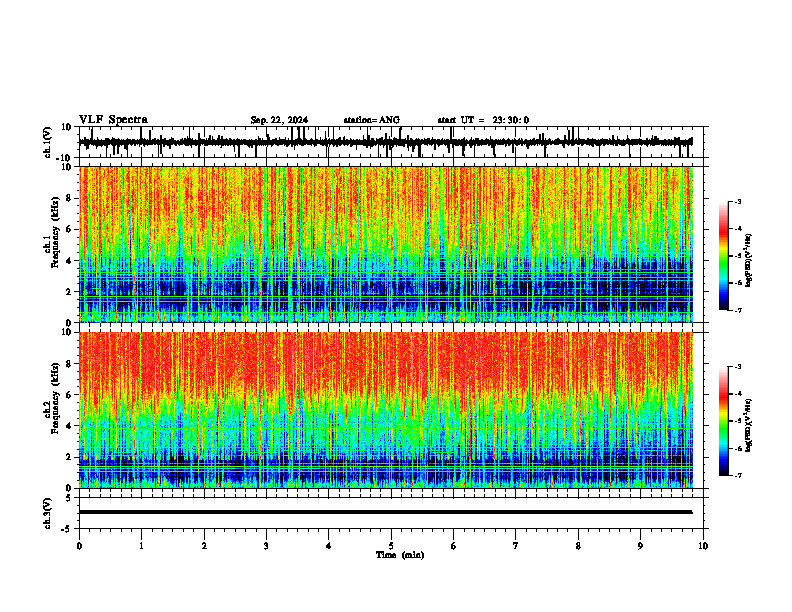Click the "-7" label below ch.2 color scale
This screenshot has width=792, height=612.
[x=738, y=476]
